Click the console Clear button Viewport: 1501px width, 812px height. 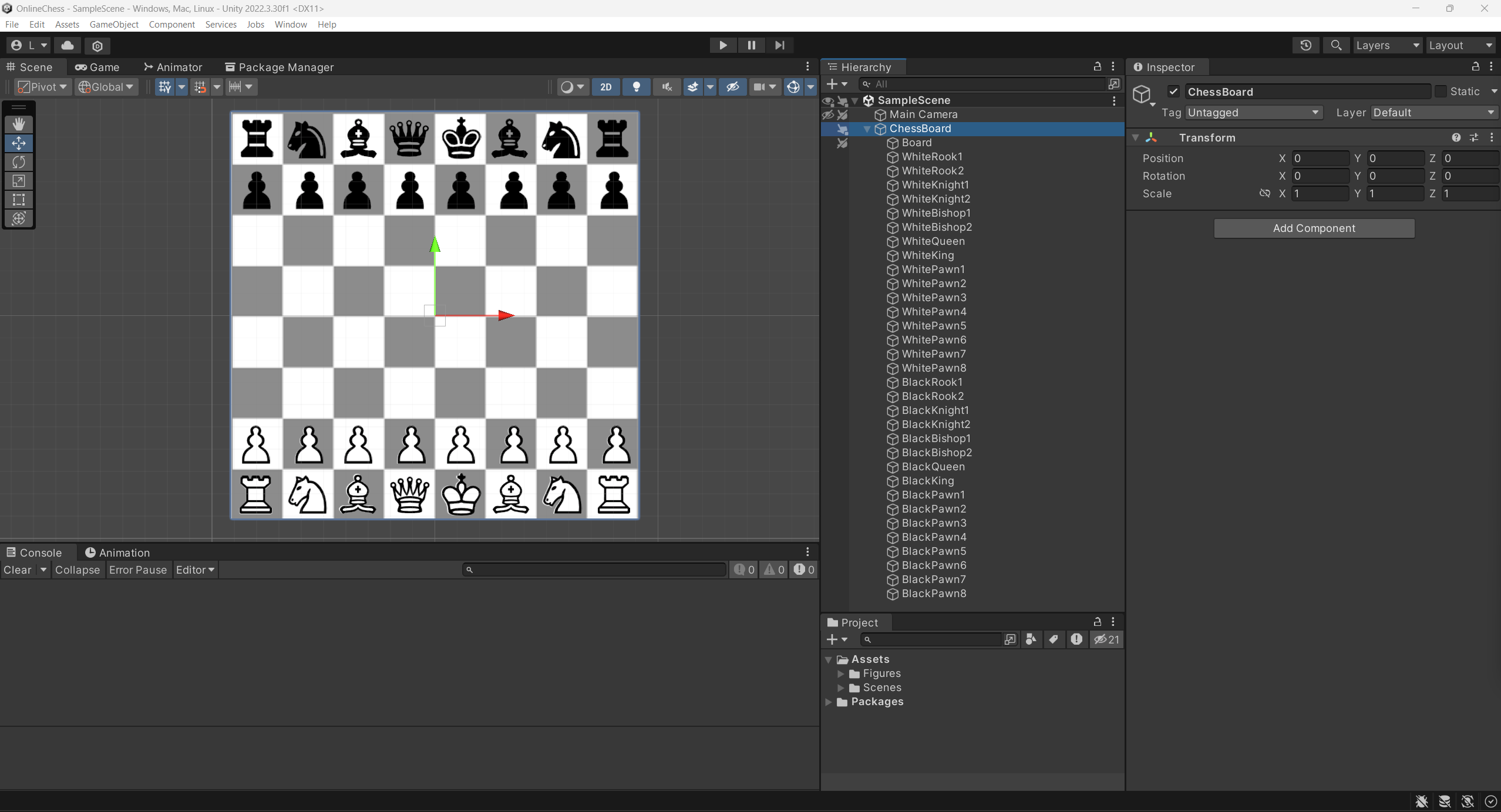(18, 570)
